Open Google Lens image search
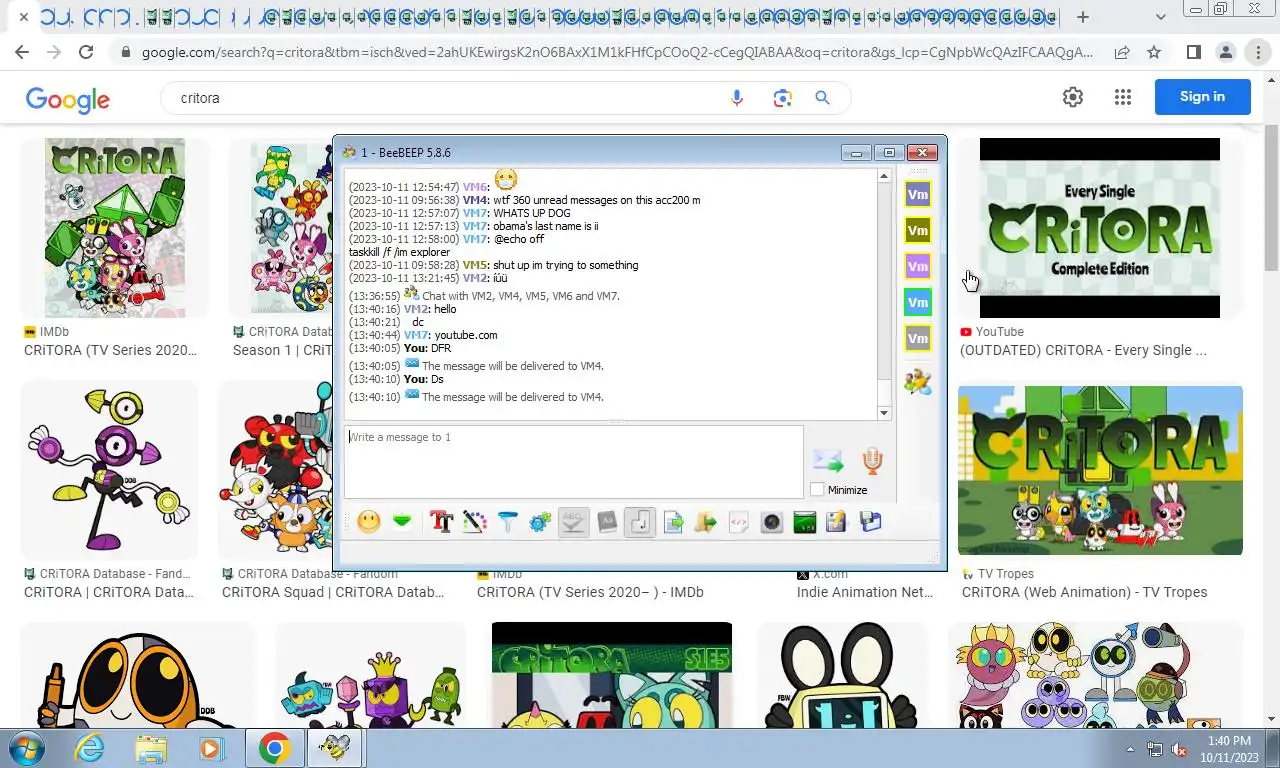The height and width of the screenshot is (768, 1280). coord(782,98)
